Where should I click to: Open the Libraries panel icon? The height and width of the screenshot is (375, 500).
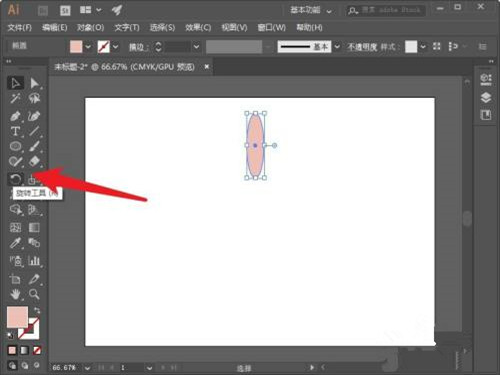(x=486, y=115)
